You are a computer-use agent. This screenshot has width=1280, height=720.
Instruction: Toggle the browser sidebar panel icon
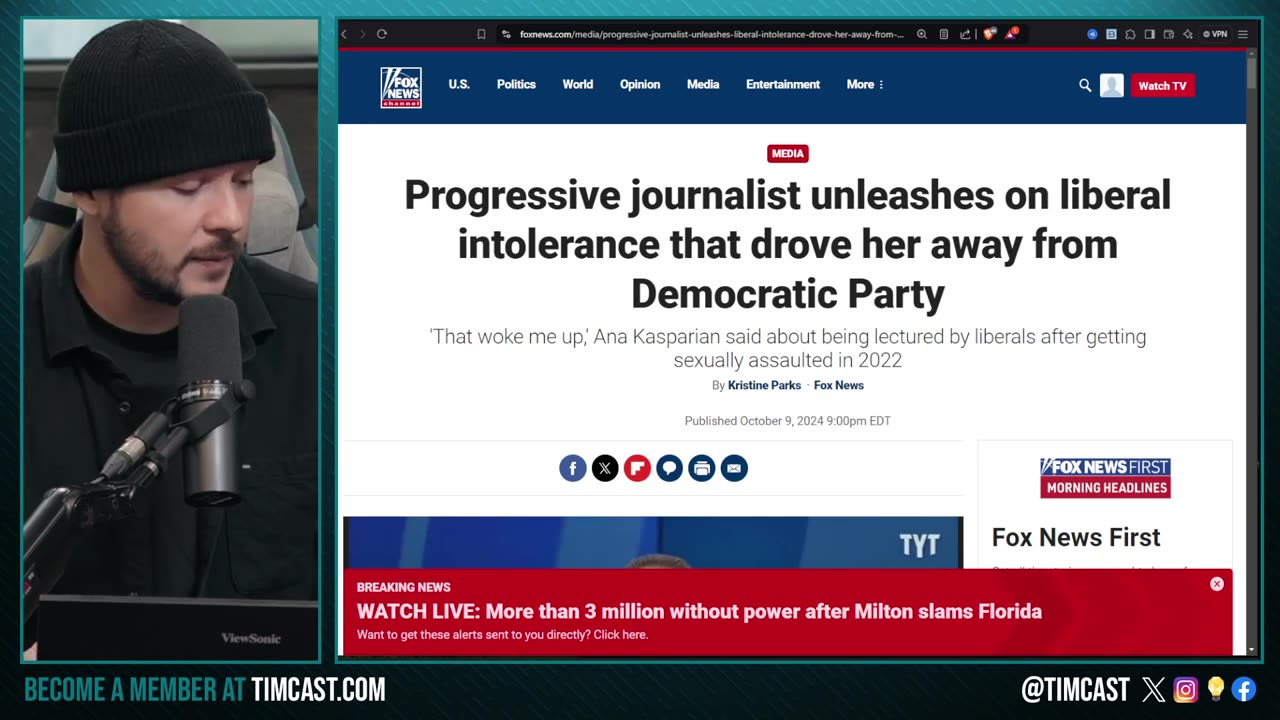(x=1149, y=34)
